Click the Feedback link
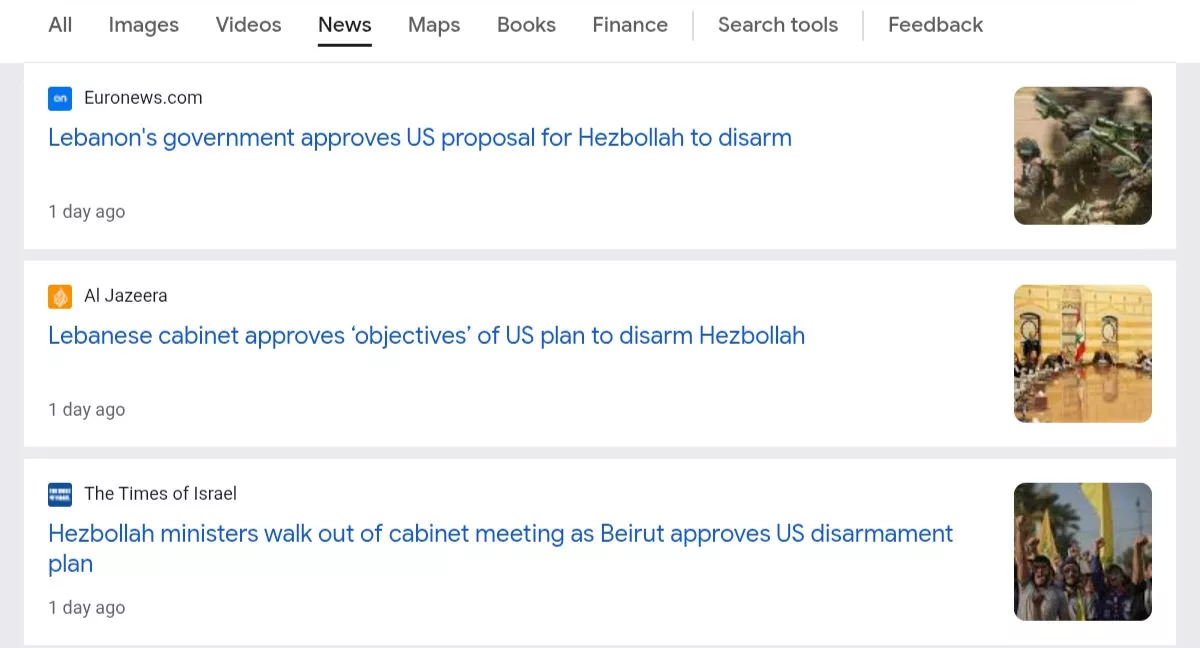1200x648 pixels. pyautogui.click(x=936, y=25)
